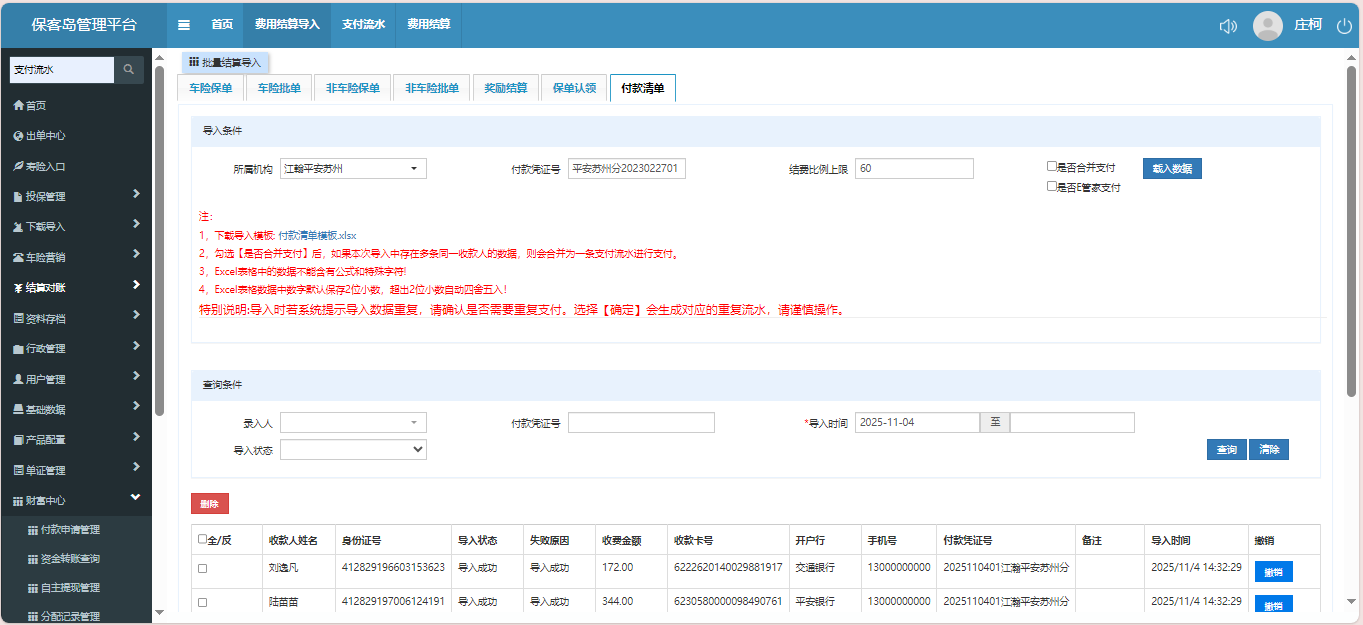The image size is (1363, 625).
Task: Open 出单中心 globe icon in sidebar
Action: click(x=18, y=136)
